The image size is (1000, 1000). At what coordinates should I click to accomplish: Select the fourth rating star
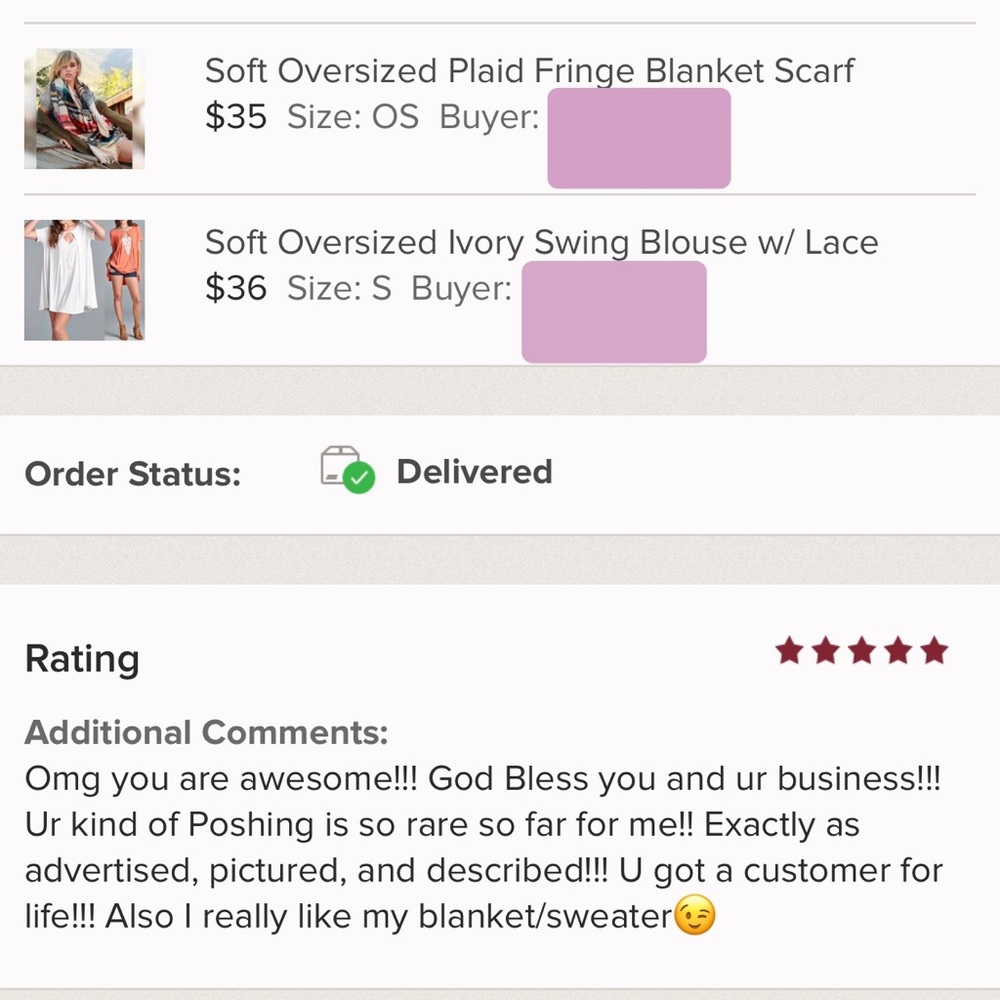coord(898,651)
